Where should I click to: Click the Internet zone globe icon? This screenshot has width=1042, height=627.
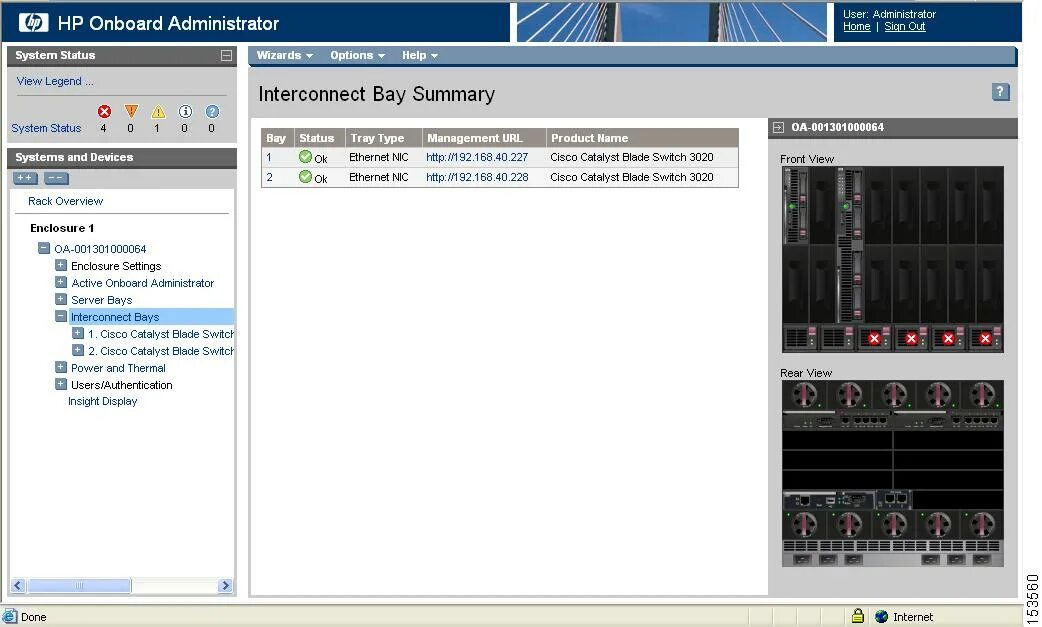click(882, 616)
